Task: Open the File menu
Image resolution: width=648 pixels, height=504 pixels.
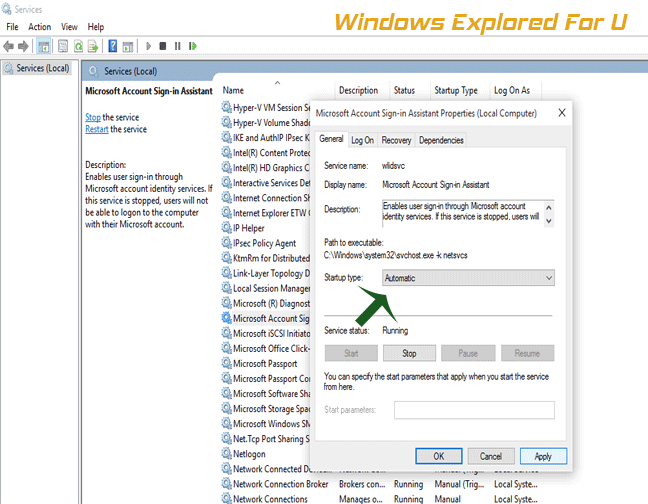Action: click(x=12, y=27)
